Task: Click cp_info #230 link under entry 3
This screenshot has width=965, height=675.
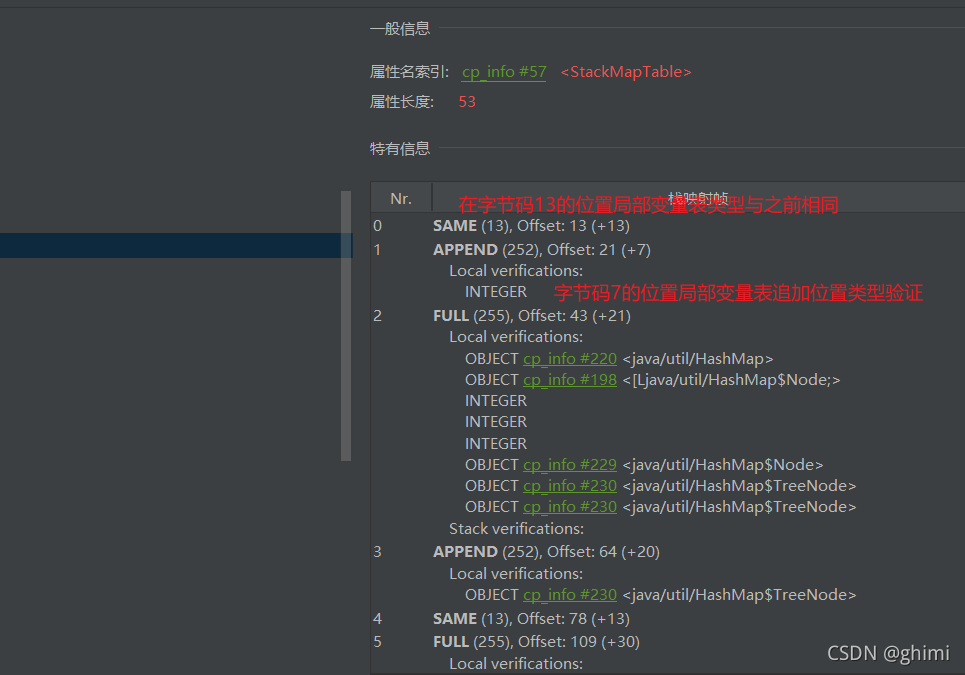Action: tap(569, 594)
